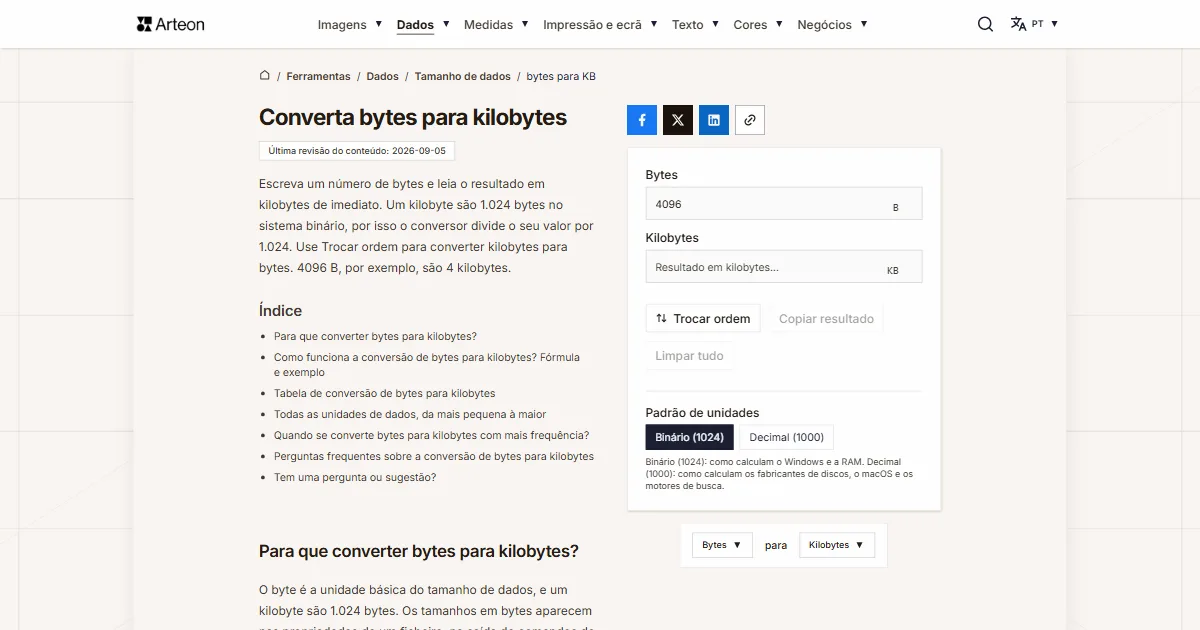The image size is (1200, 630).
Task: Jump to 'Tabela de conversão de bytes para kilobytes'
Action: point(384,393)
